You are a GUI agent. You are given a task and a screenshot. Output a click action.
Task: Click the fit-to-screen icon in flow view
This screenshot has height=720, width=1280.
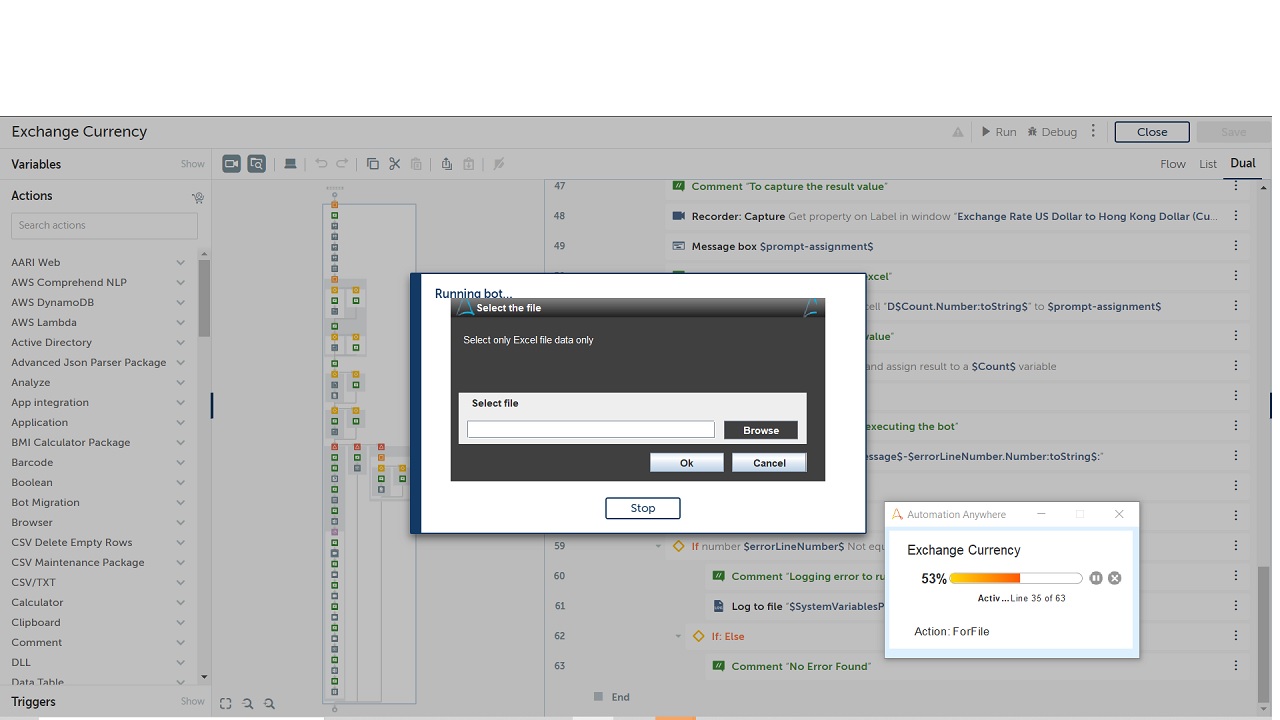pyautogui.click(x=226, y=704)
